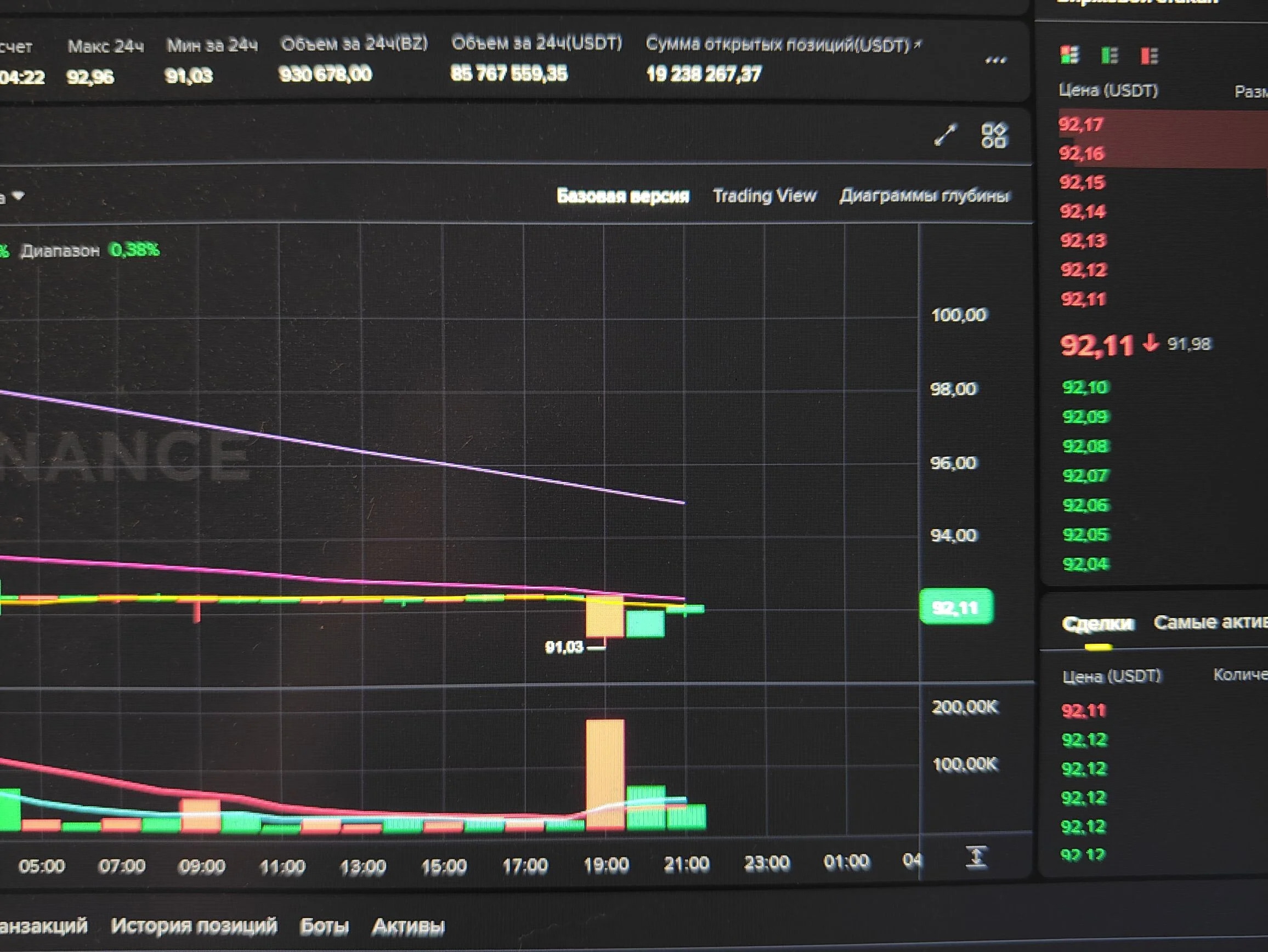The image size is (1268, 952).
Task: Expand the chart to fullscreen
Action: 945,135
